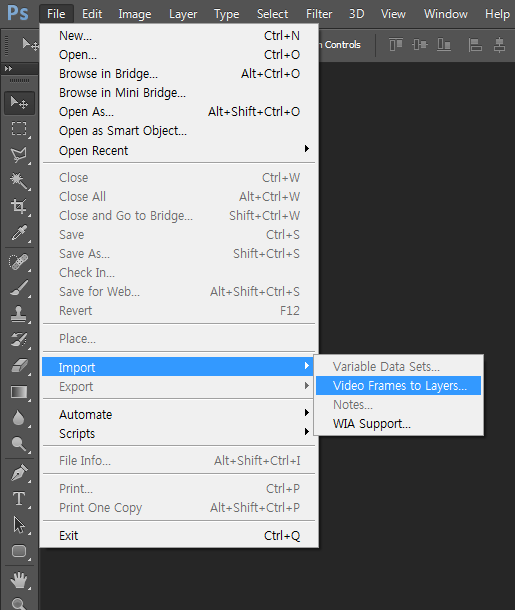Viewport: 515px width, 610px height.
Task: Click Align left edges icon
Action: pyautogui.click(x=475, y=44)
